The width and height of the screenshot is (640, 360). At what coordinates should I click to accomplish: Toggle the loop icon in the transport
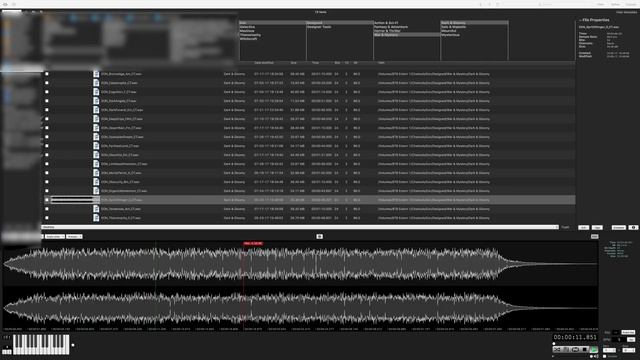(x=576, y=350)
